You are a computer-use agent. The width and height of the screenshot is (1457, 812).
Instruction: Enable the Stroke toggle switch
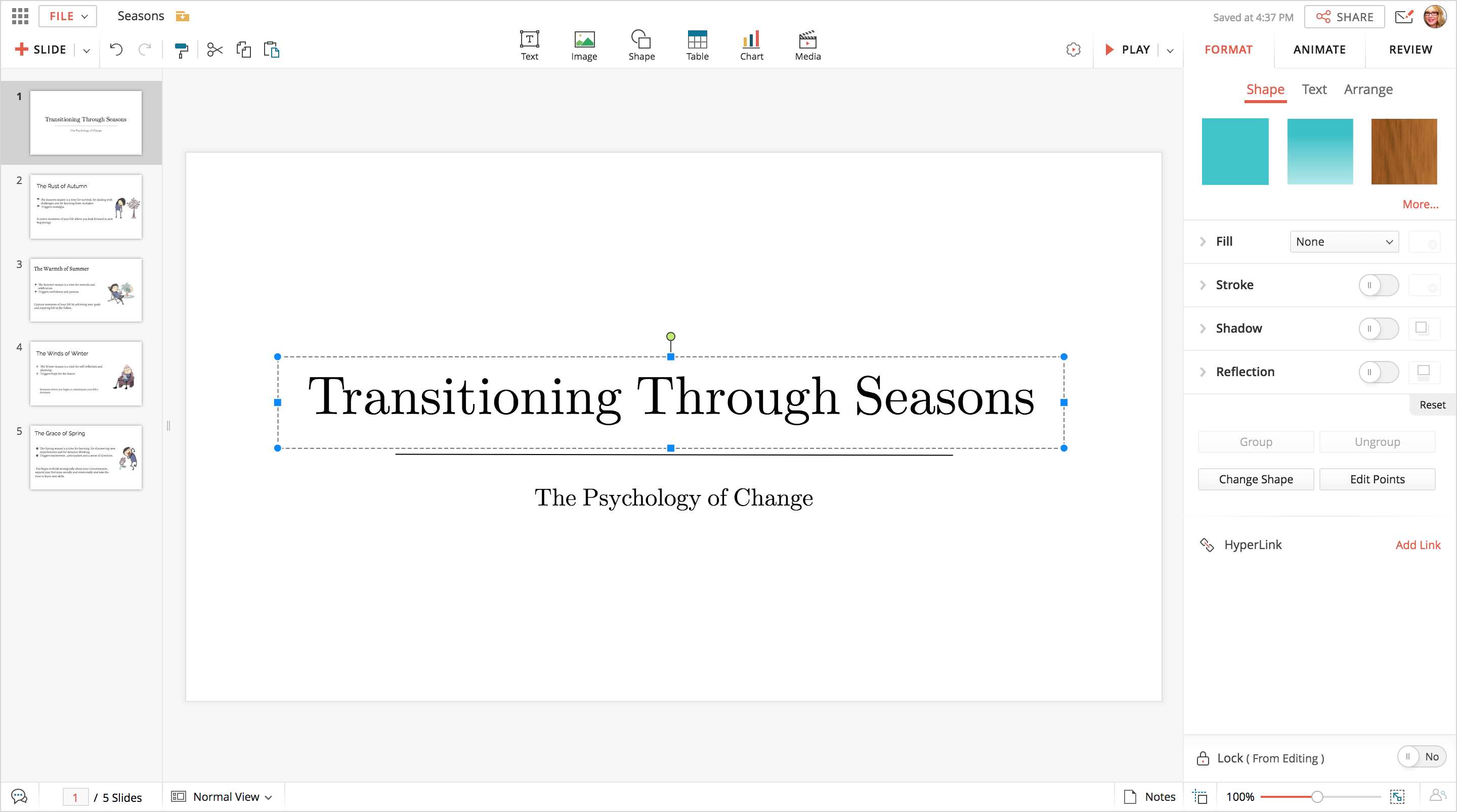tap(1378, 285)
